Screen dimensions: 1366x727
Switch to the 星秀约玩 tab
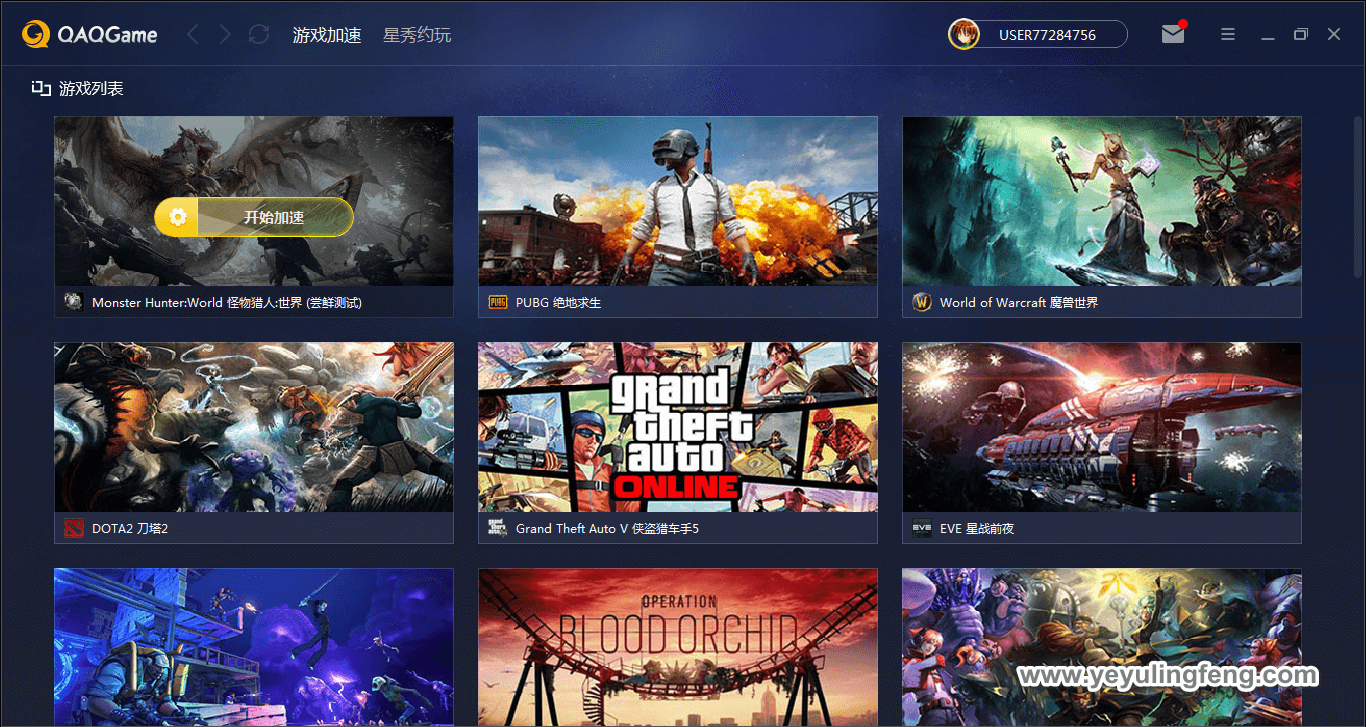(417, 35)
